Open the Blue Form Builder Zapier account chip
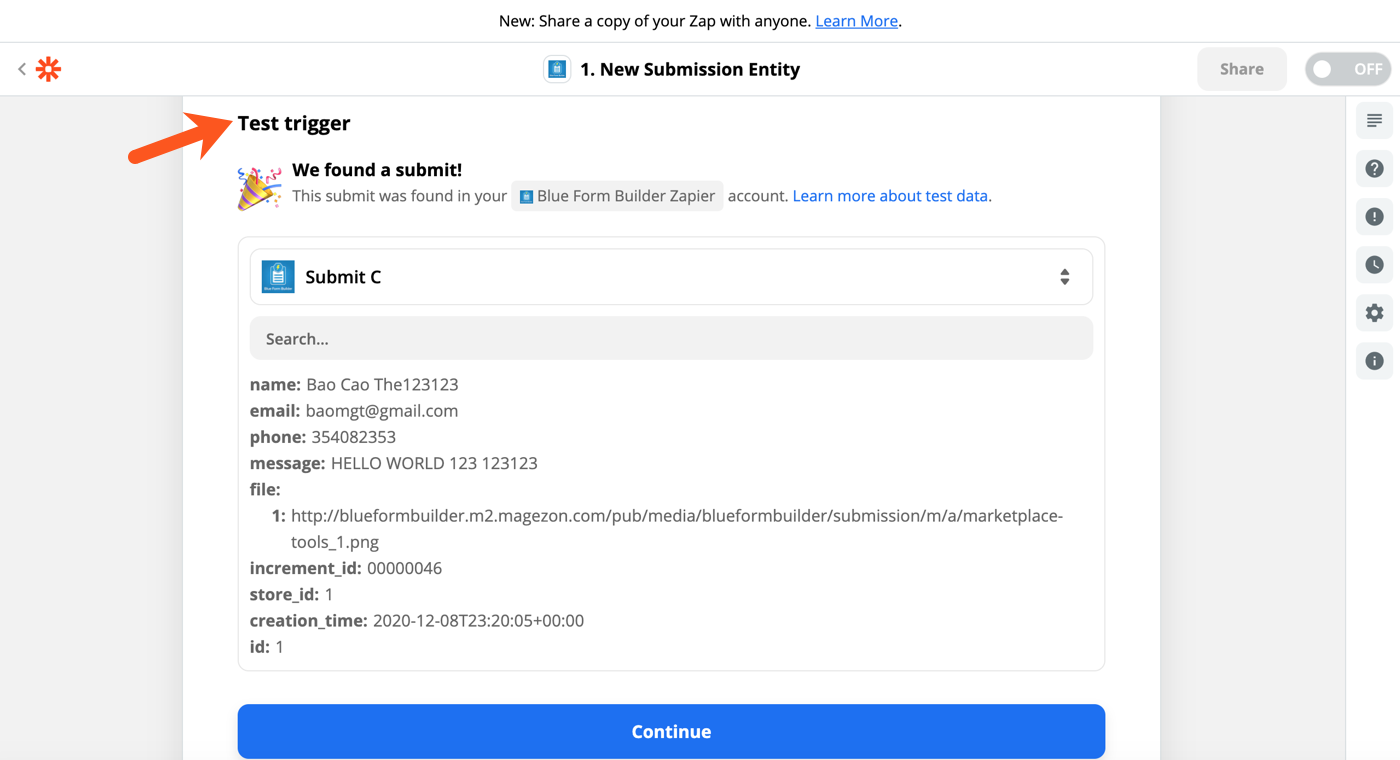 click(x=617, y=196)
